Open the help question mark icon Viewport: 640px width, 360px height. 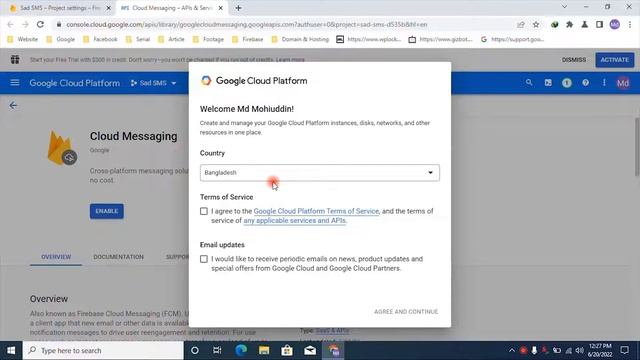click(585, 83)
